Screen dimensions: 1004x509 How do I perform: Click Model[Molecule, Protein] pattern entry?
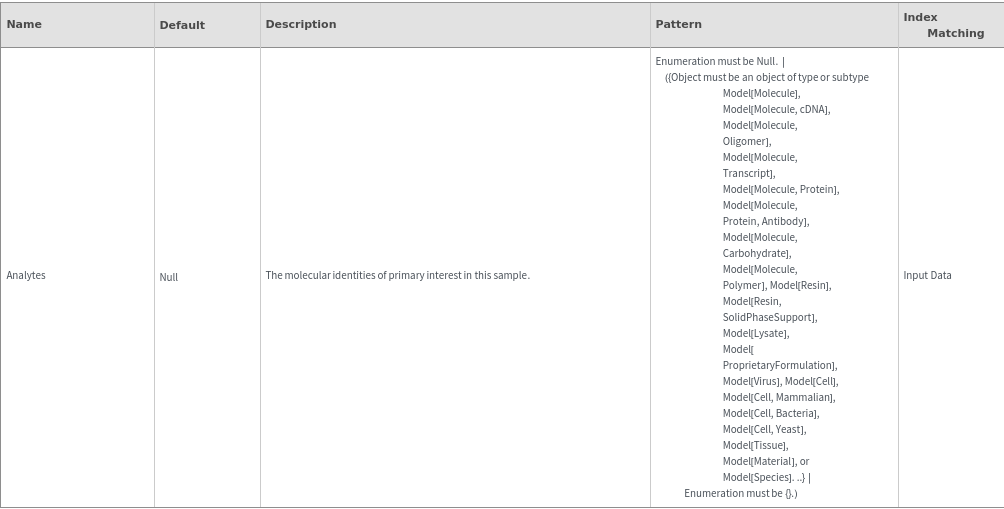[780, 189]
